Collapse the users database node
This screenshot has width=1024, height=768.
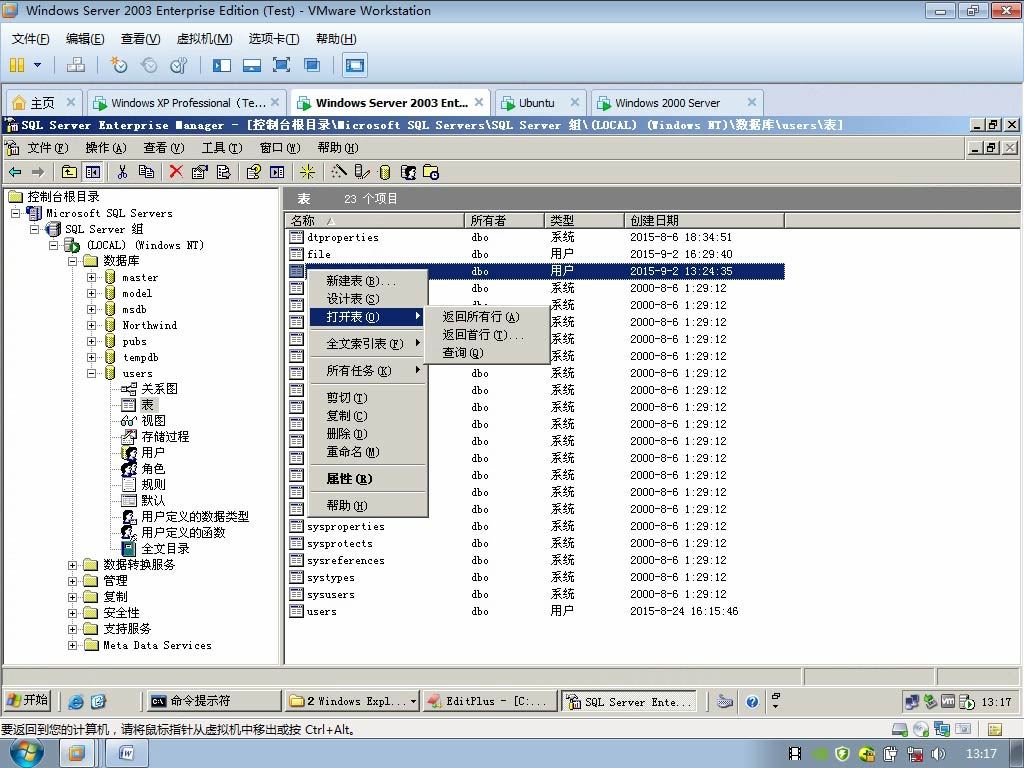coord(91,374)
